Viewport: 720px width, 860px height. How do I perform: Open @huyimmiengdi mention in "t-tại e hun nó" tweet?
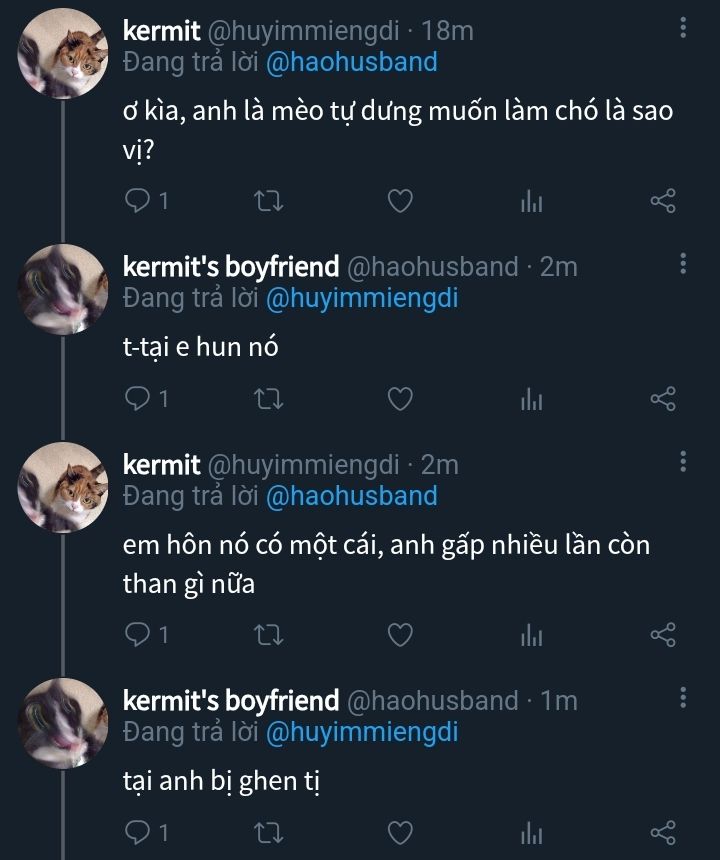click(362, 297)
